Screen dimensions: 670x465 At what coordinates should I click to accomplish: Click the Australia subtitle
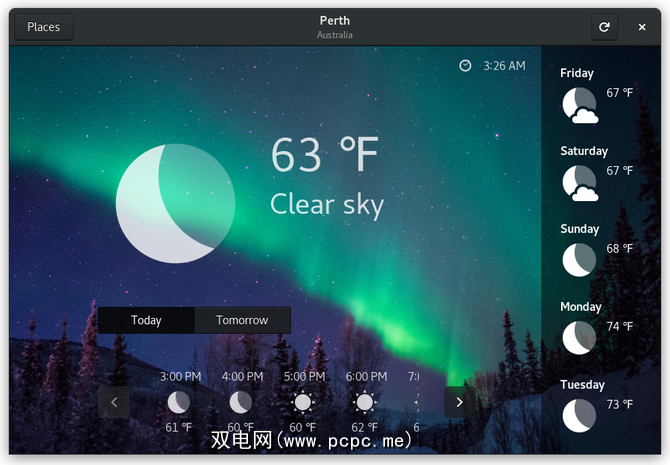pyautogui.click(x=335, y=35)
